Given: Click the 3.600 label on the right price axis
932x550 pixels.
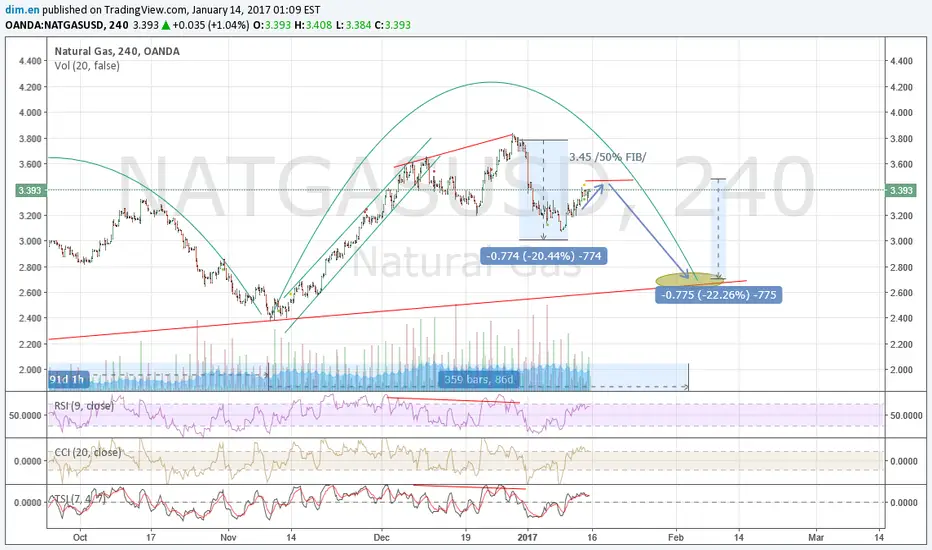Looking at the screenshot, I should tap(901, 164).
